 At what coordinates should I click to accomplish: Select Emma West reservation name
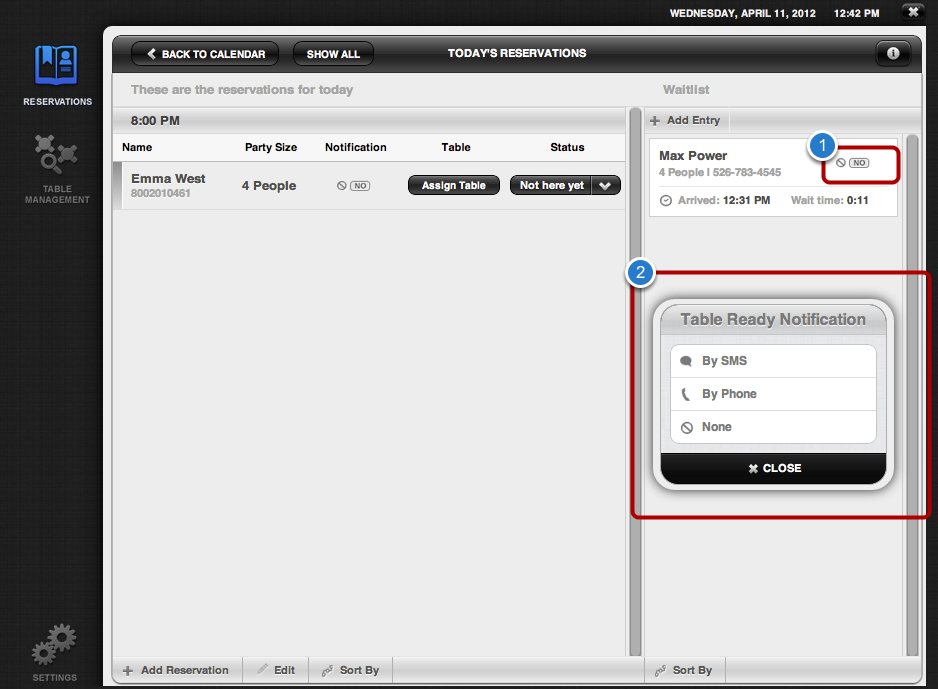pos(168,178)
